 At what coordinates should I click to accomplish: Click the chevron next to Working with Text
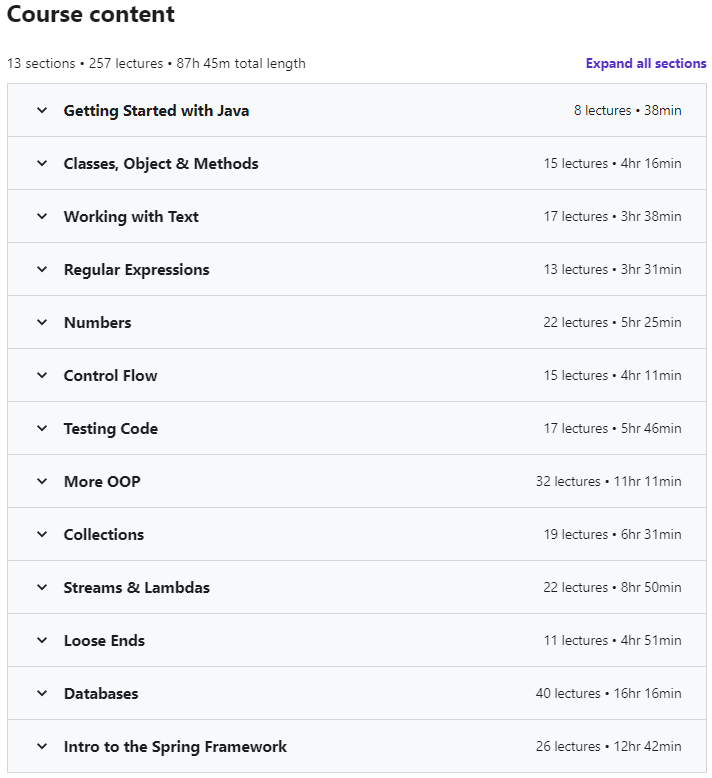click(x=42, y=217)
